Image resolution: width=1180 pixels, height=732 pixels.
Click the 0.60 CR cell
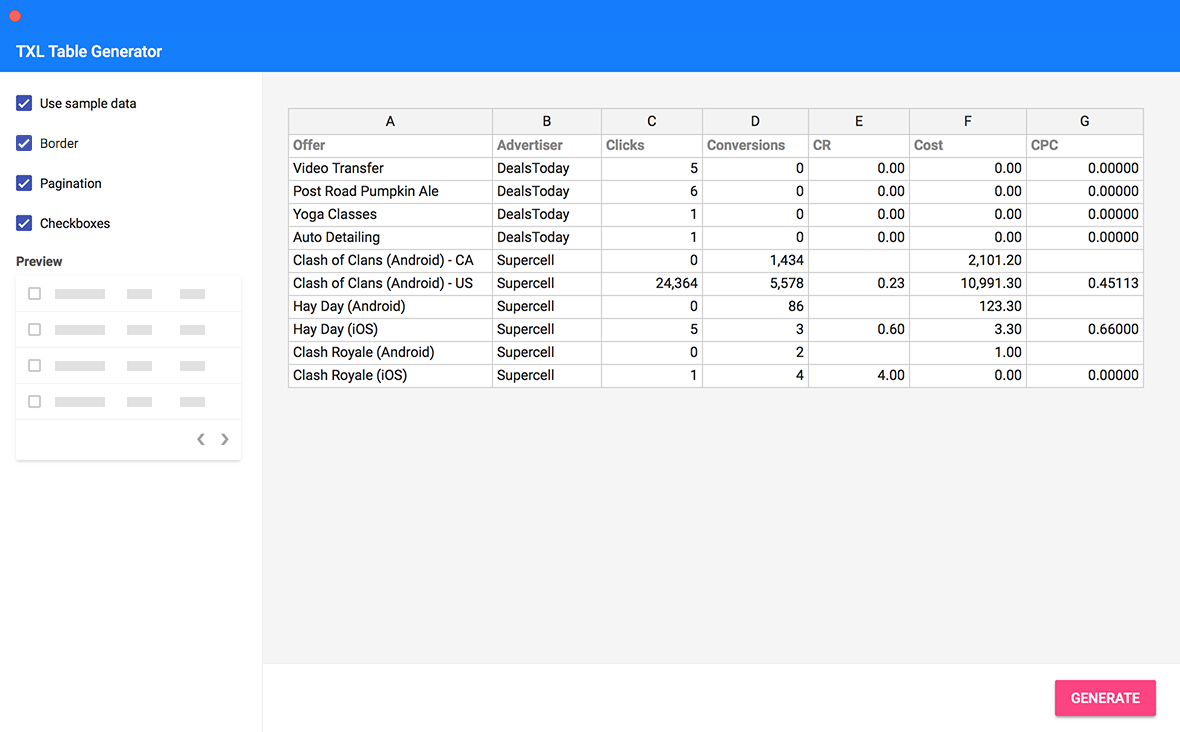pyautogui.click(x=859, y=330)
